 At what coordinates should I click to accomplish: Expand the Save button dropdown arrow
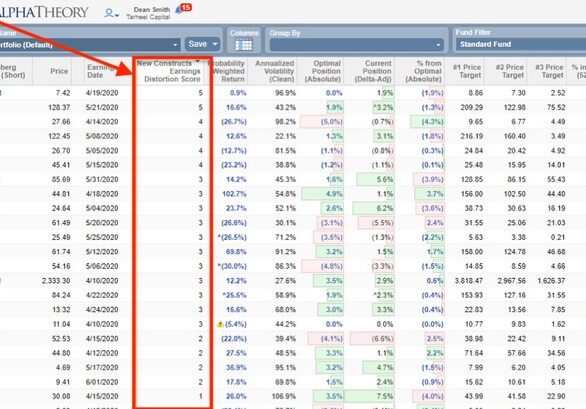[215, 44]
